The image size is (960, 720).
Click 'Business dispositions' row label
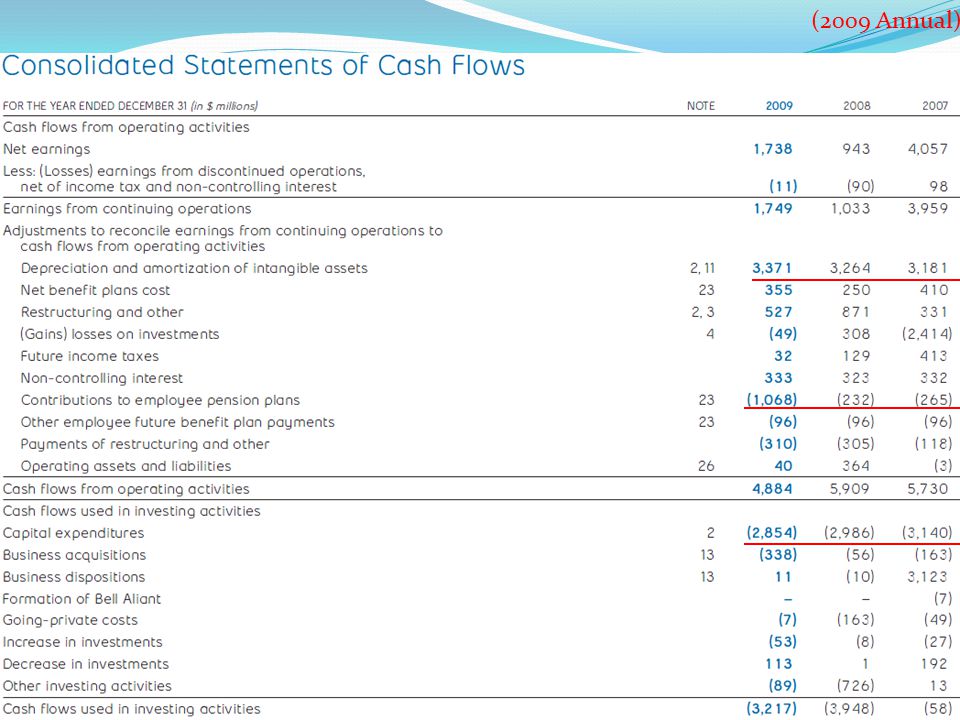73,577
